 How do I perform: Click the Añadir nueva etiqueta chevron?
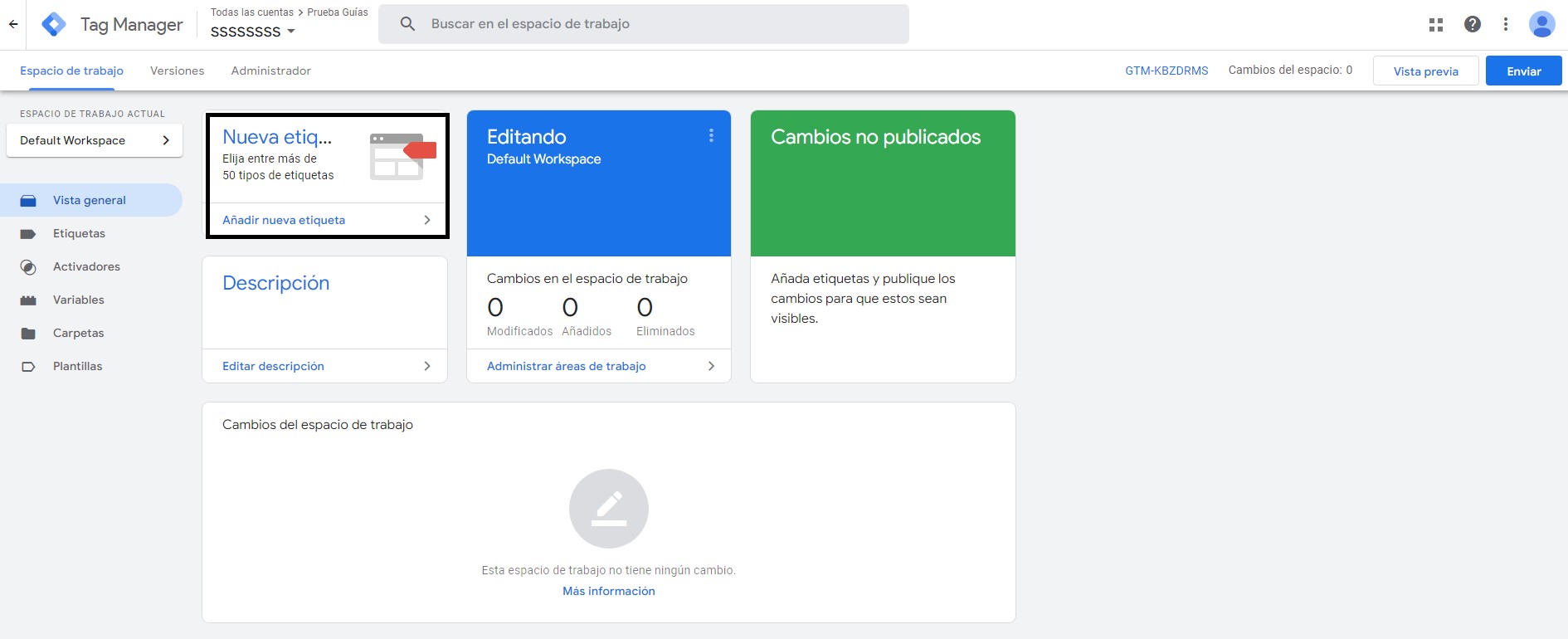427,220
